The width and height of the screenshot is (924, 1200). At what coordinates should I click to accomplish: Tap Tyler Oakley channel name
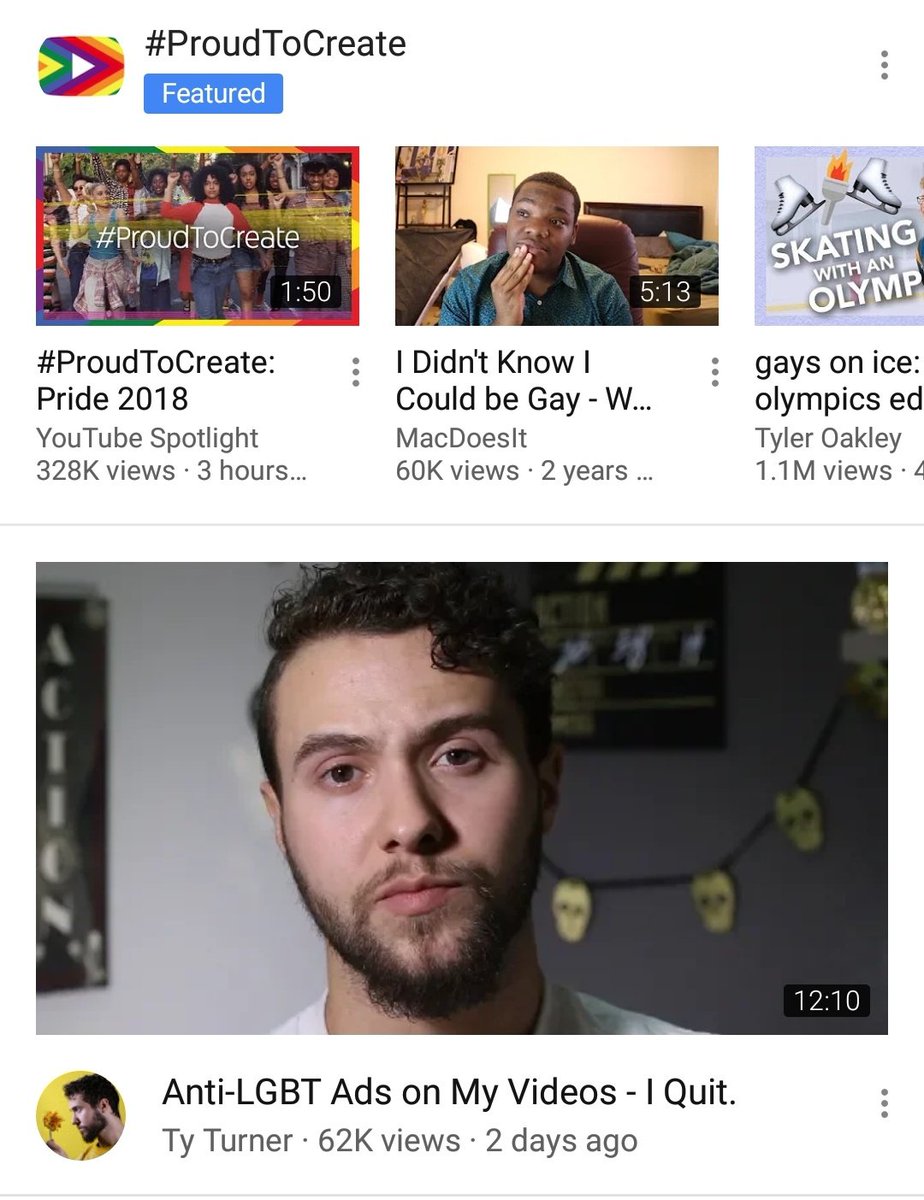coord(828,438)
